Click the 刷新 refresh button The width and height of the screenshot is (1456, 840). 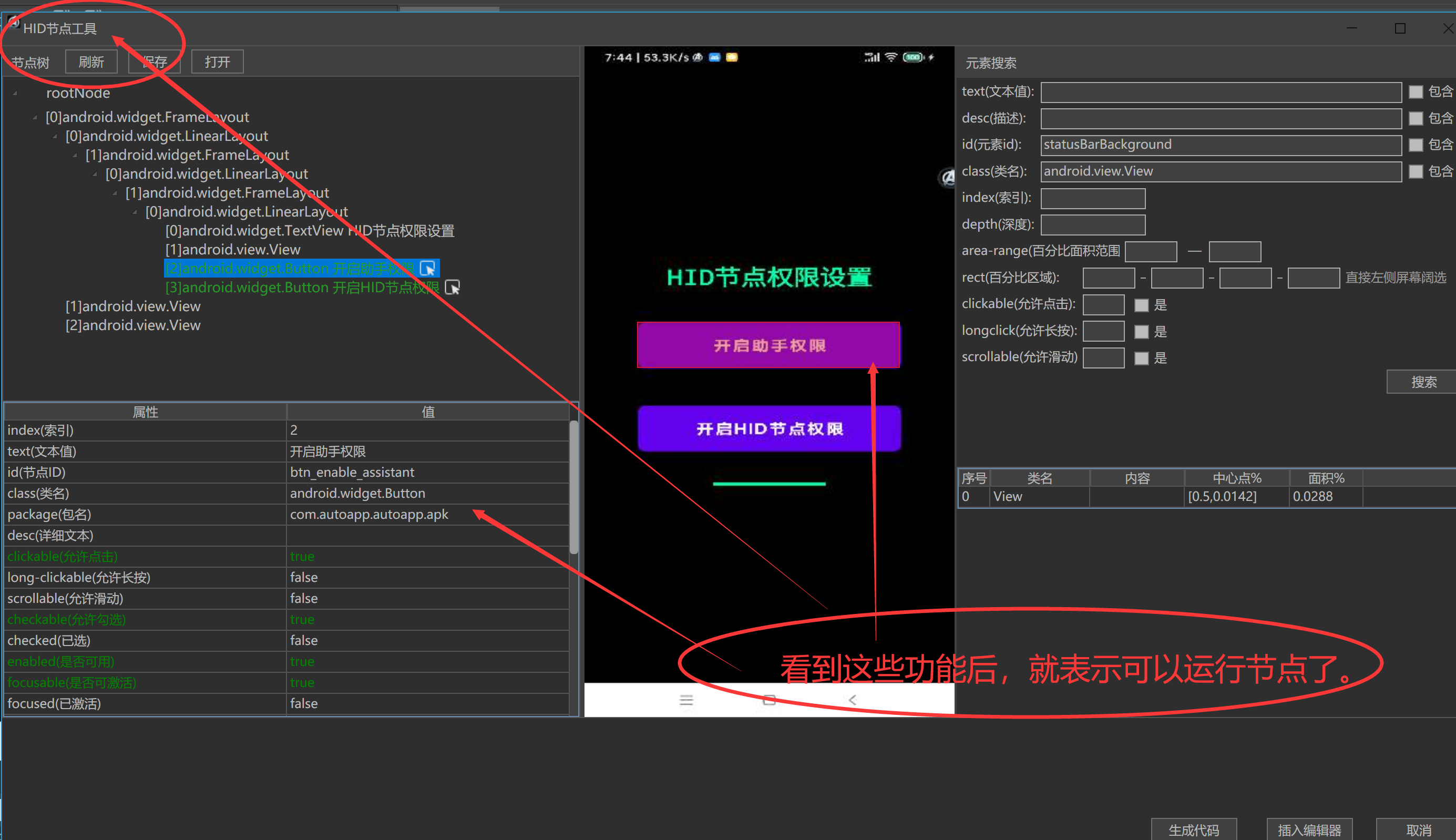(91, 62)
